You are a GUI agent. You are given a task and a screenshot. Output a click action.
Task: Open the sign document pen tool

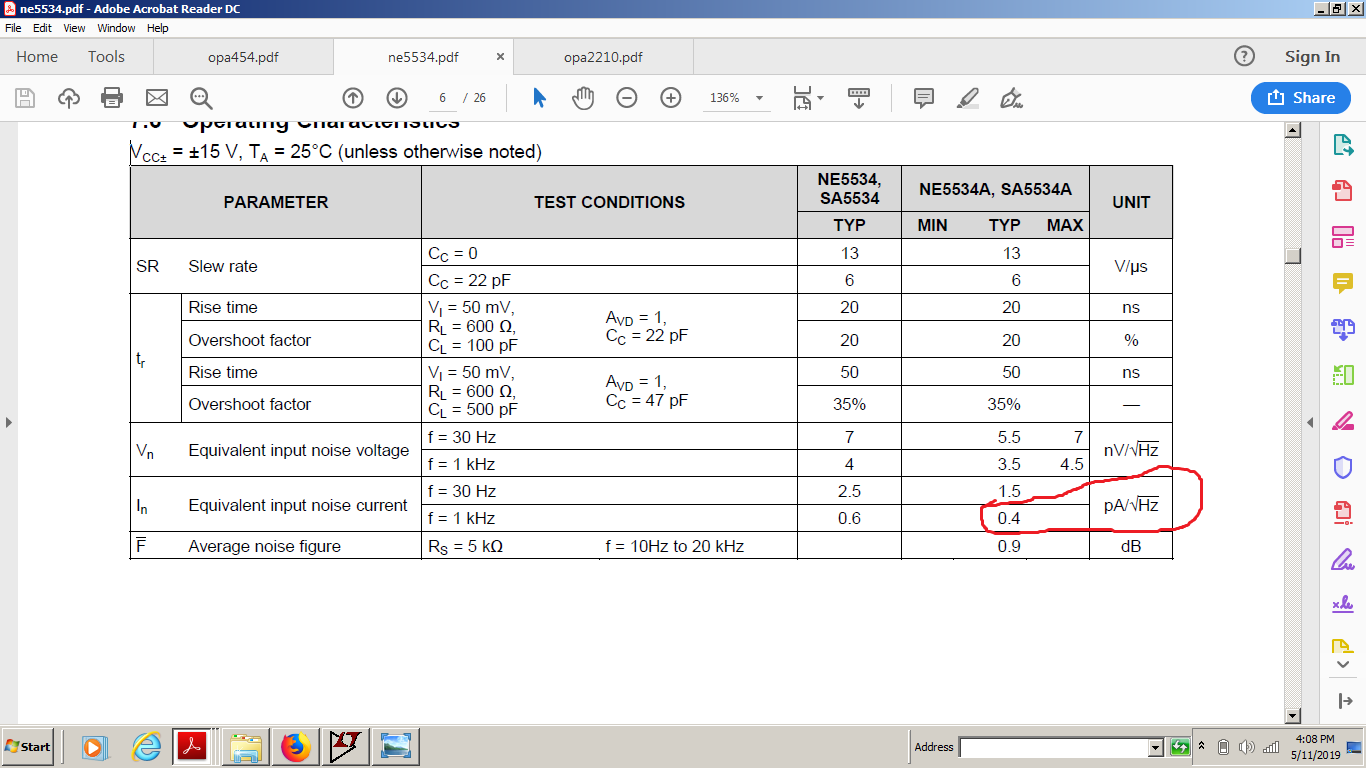click(1011, 98)
